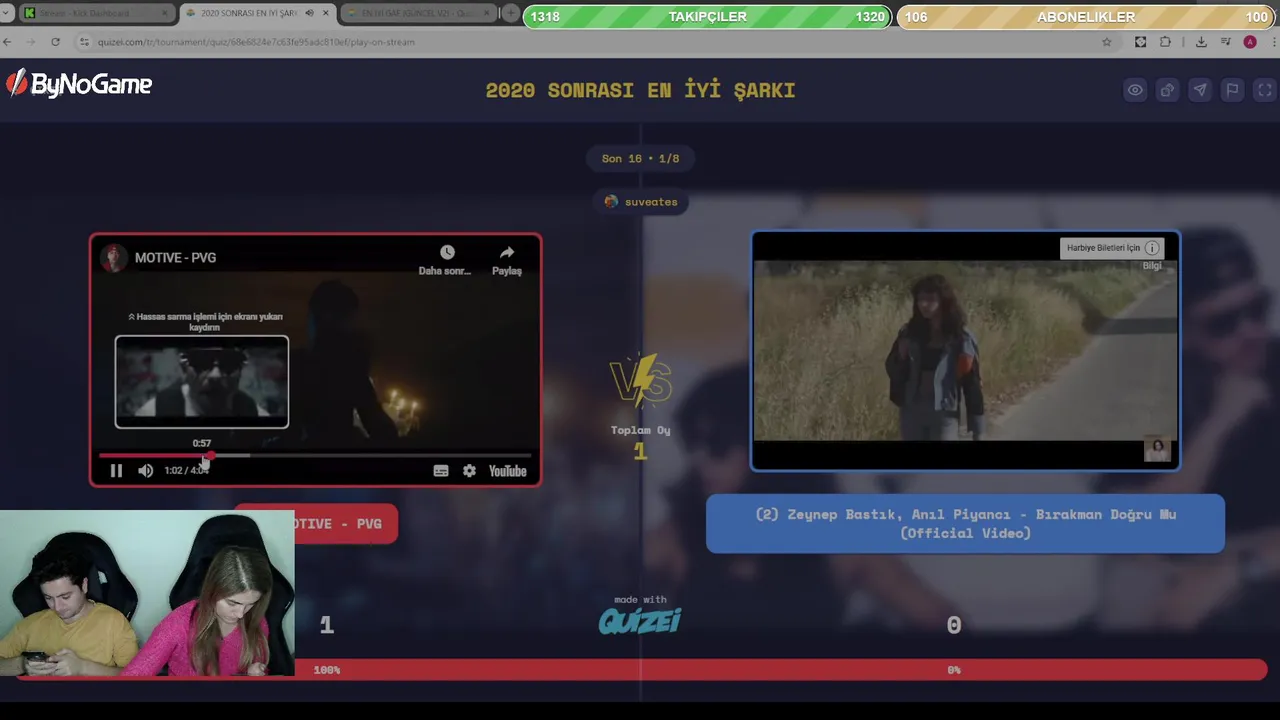This screenshot has height=720, width=1280.
Task: Click the seek preview thumbnail at 0:57
Action: click(202, 381)
